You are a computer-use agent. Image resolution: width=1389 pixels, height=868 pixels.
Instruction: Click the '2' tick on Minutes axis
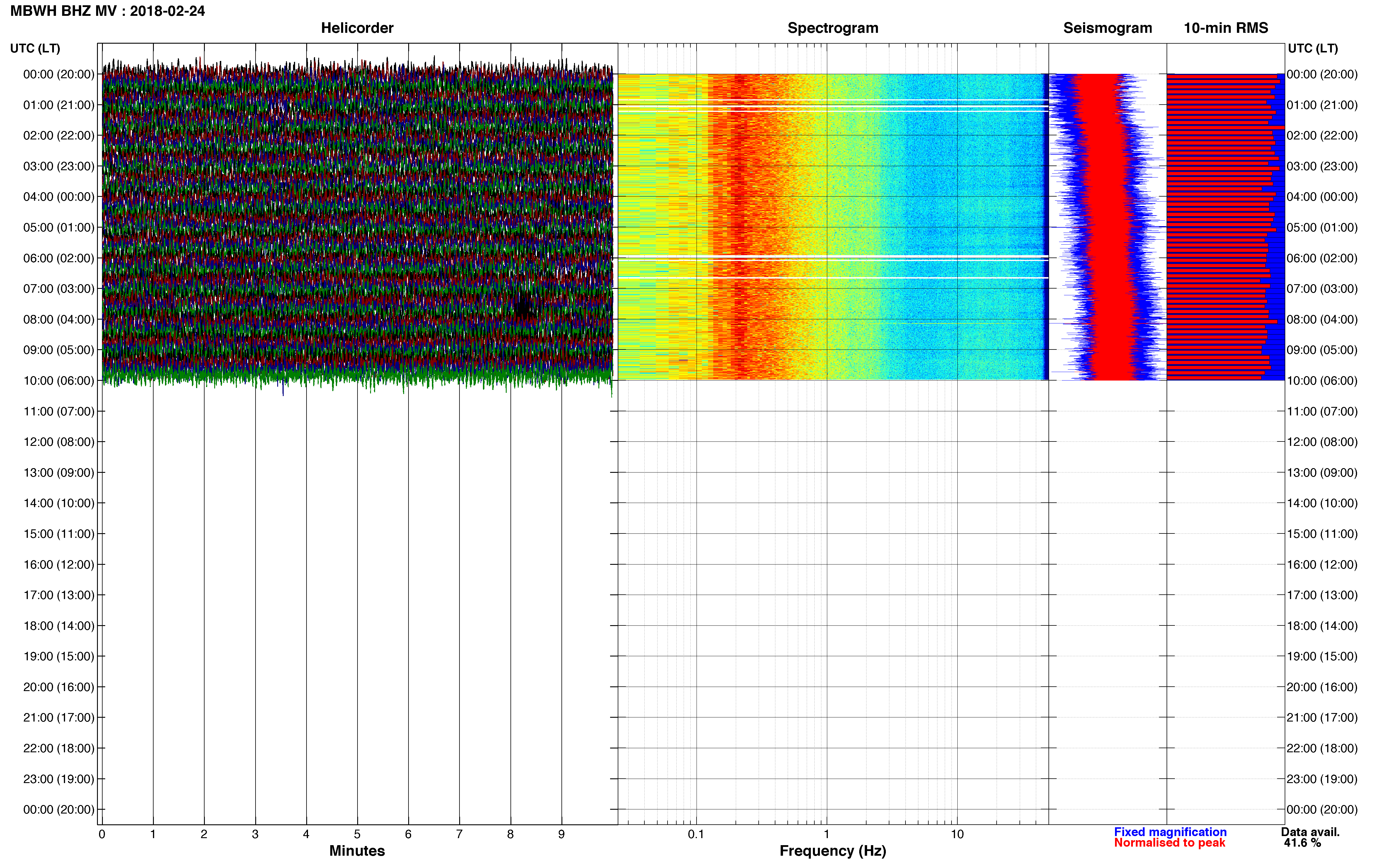tap(204, 834)
